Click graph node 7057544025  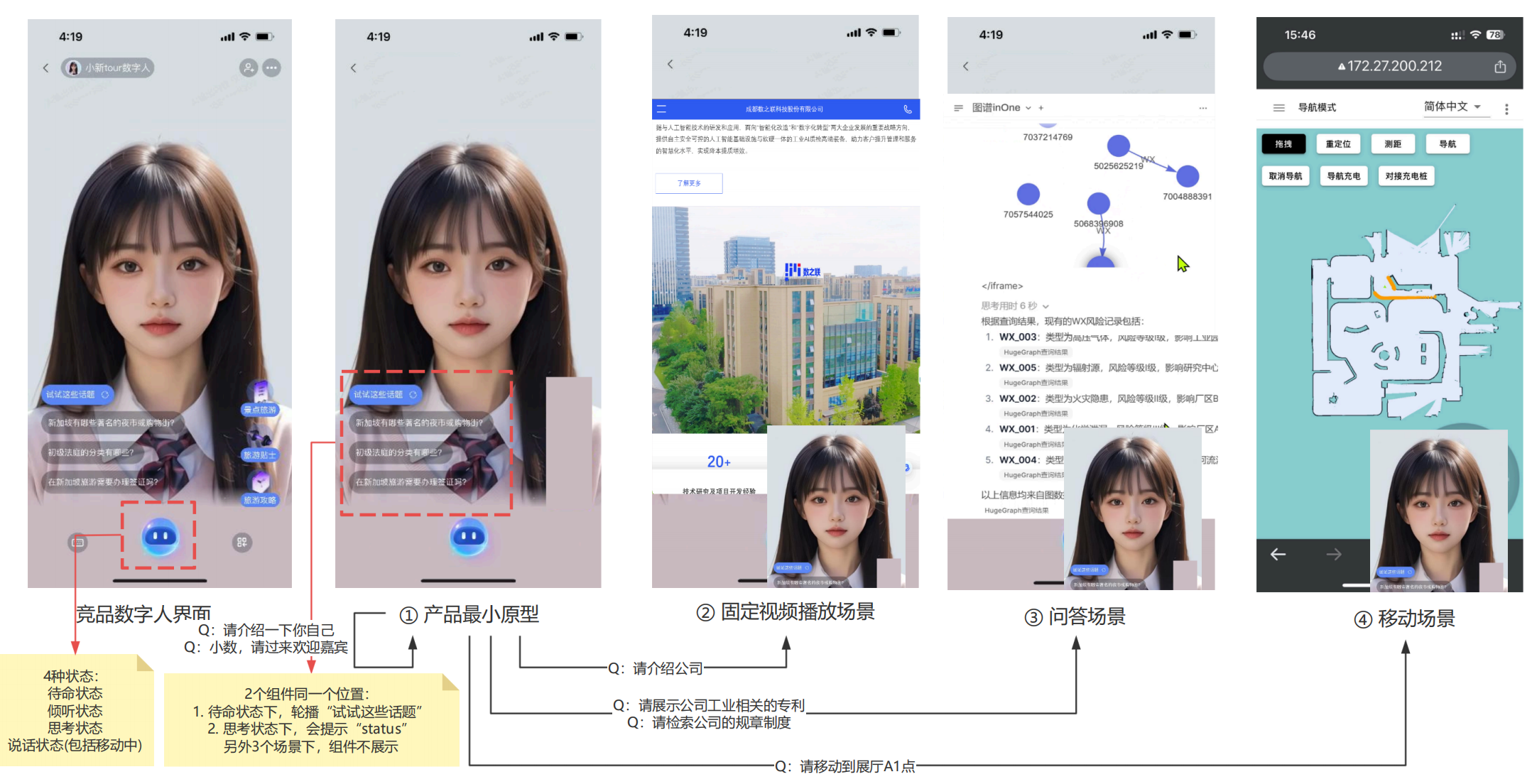(1028, 195)
